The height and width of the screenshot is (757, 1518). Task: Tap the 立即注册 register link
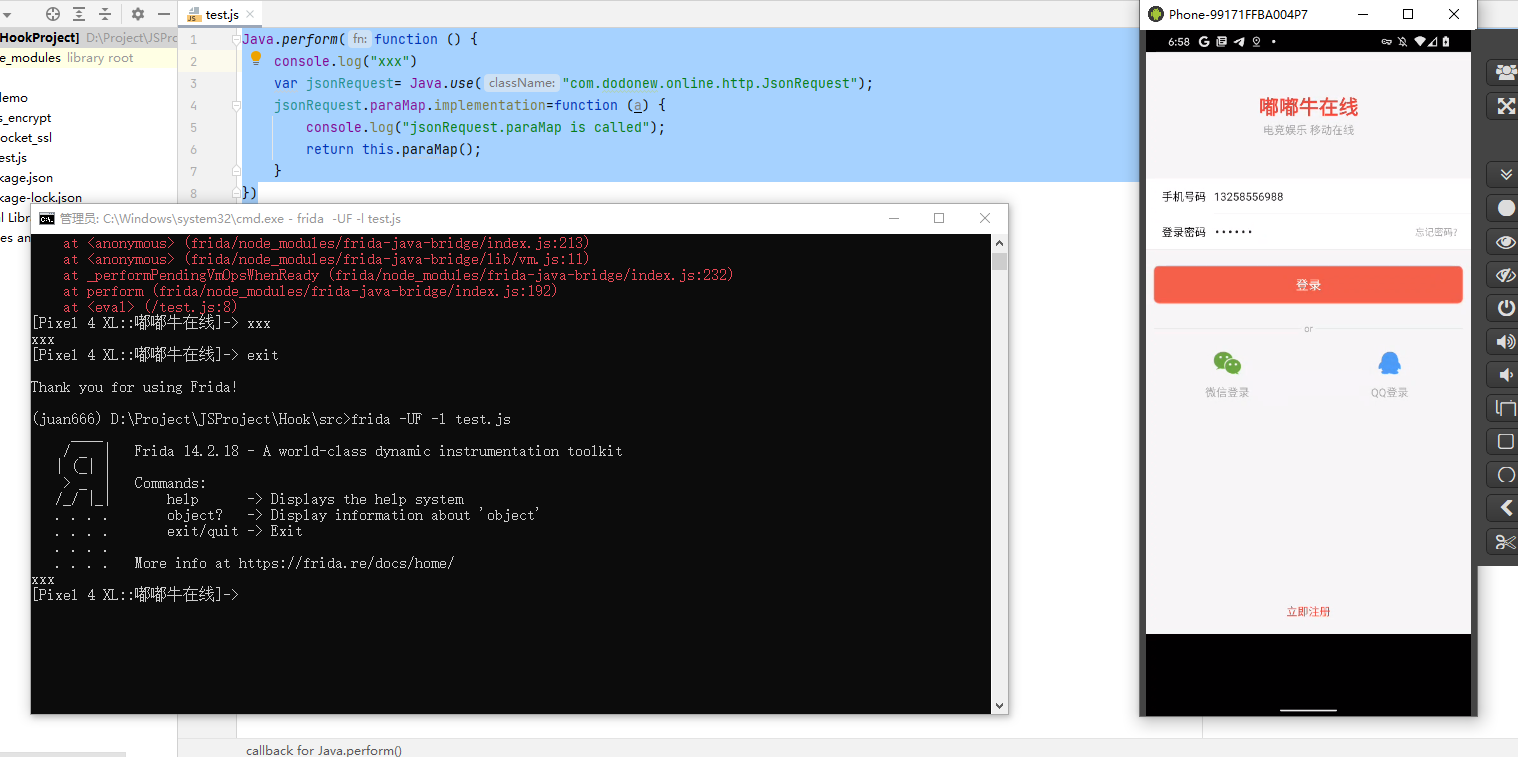click(1308, 611)
